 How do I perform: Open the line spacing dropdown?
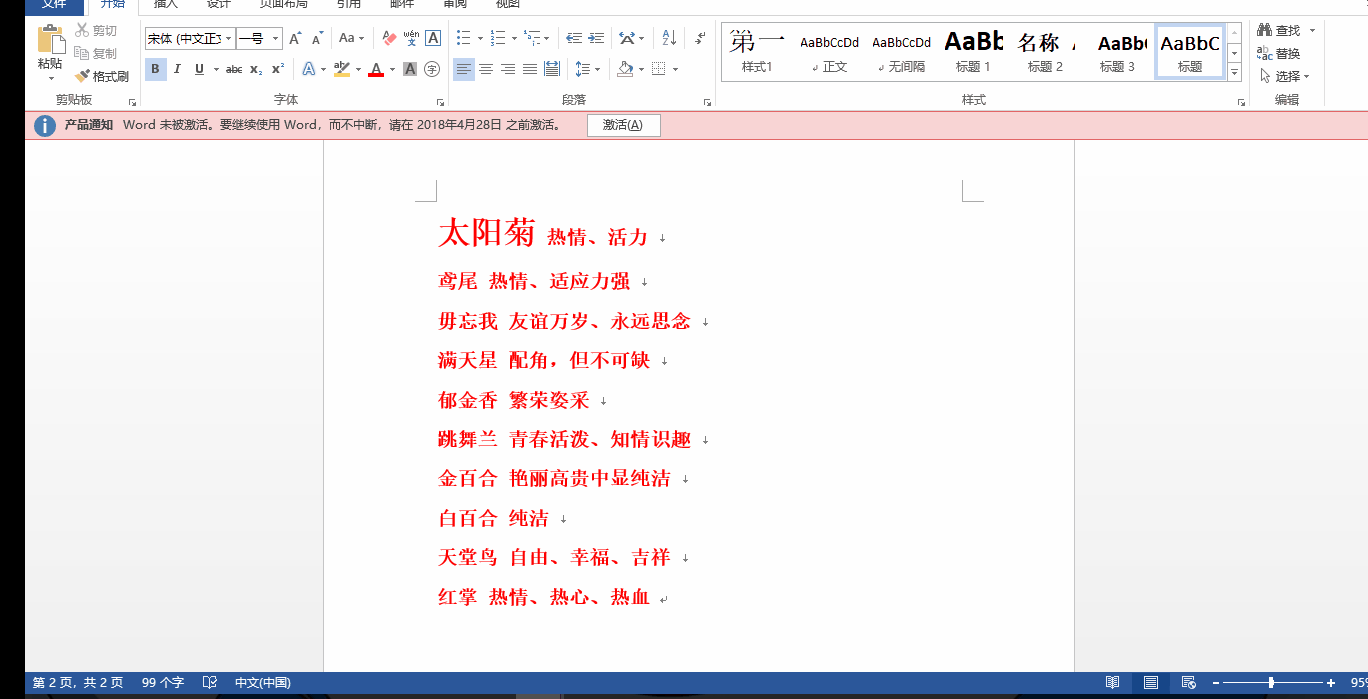click(x=588, y=69)
